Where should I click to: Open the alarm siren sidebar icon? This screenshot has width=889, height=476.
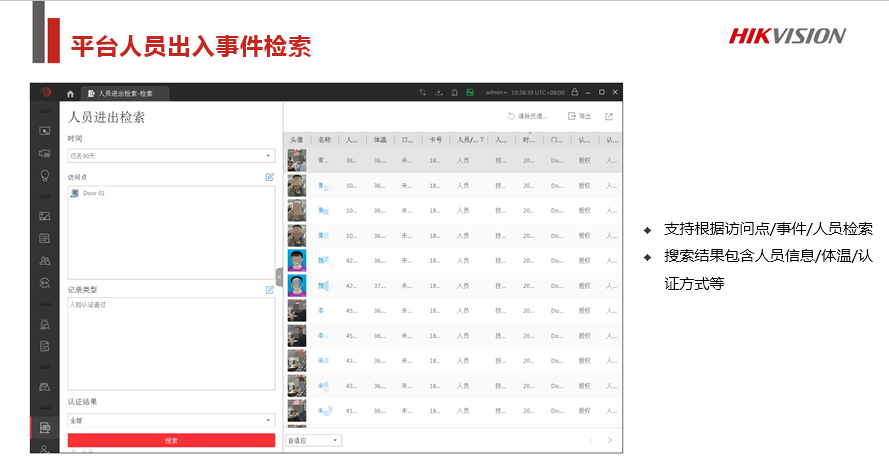point(45,324)
